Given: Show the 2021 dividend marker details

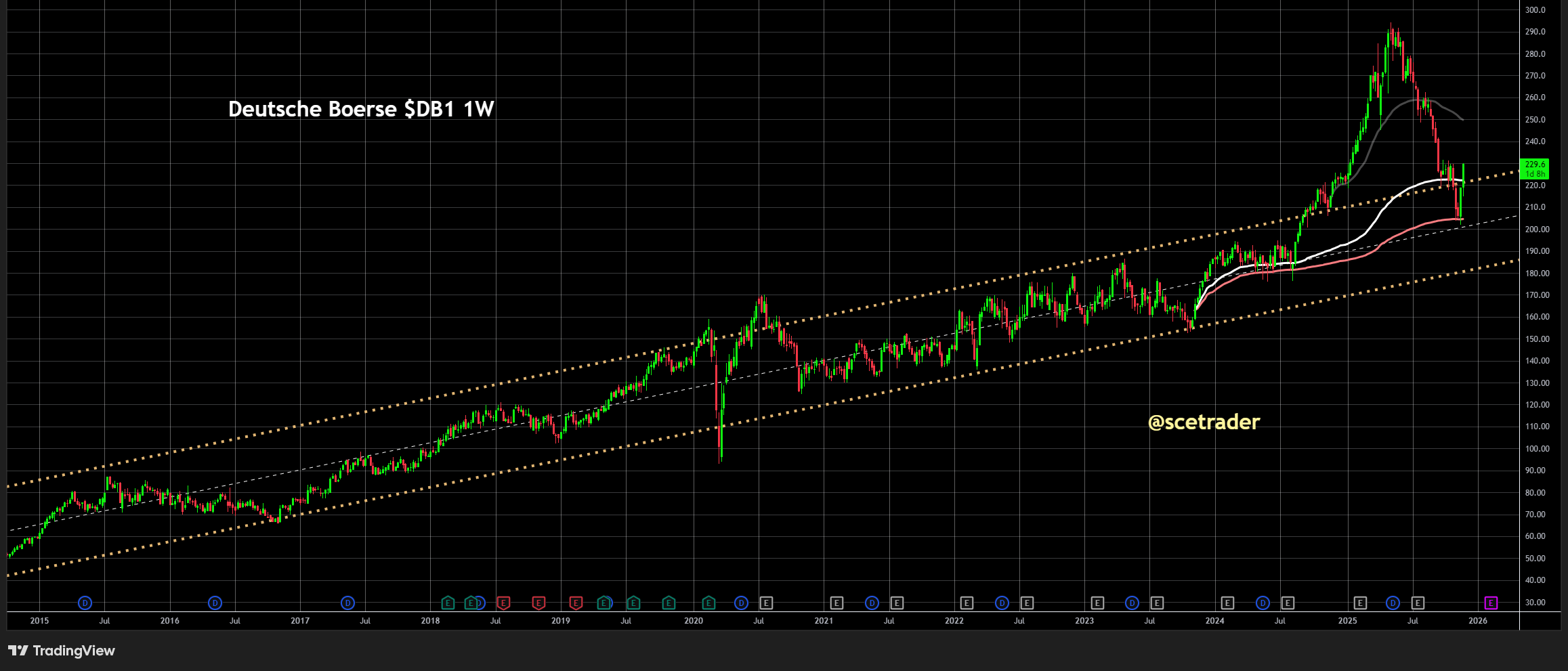Looking at the screenshot, I should (x=872, y=603).
